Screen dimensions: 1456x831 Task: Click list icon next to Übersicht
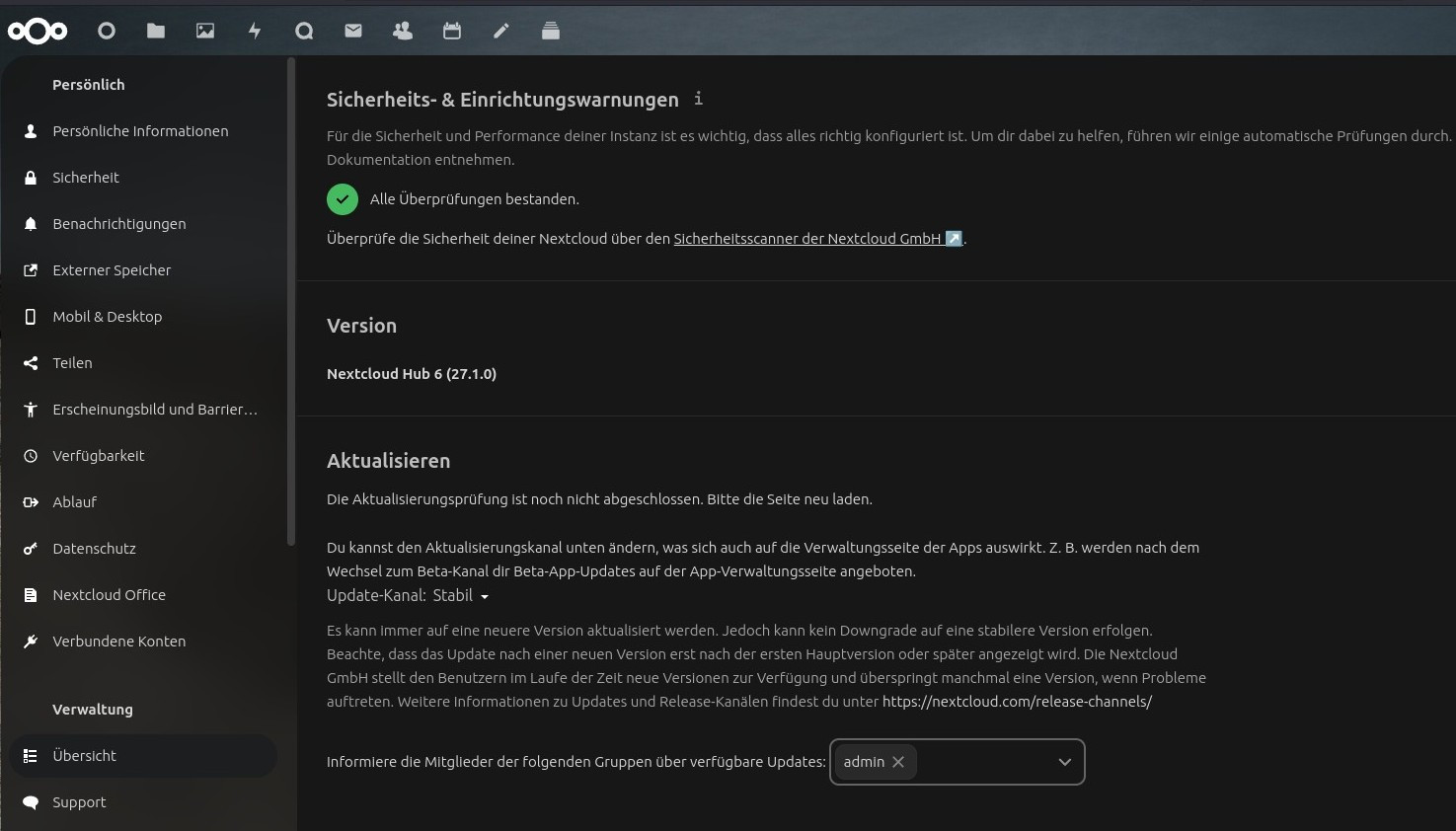(x=31, y=756)
